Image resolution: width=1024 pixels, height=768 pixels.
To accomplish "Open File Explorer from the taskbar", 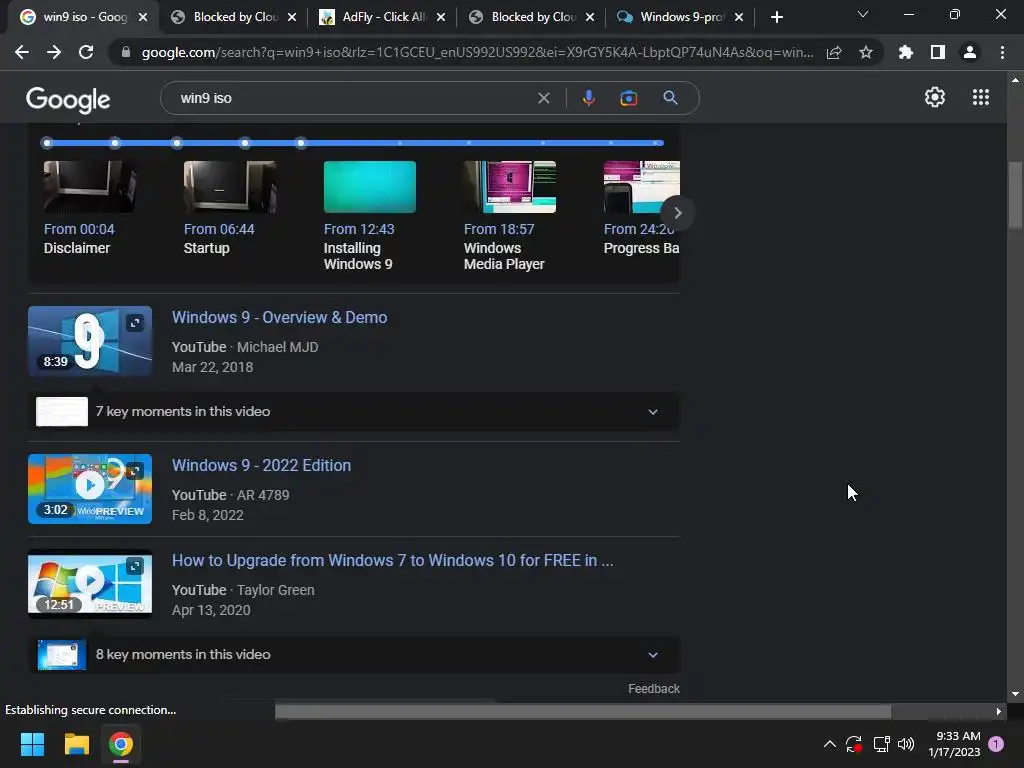I will pyautogui.click(x=76, y=744).
